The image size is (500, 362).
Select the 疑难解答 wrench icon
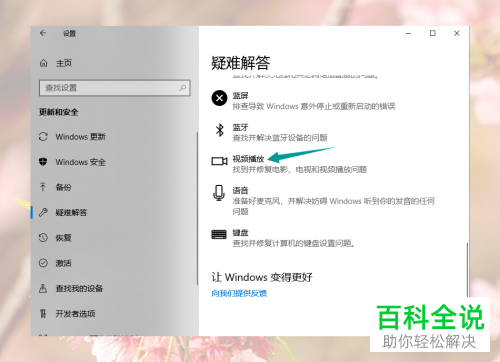coord(43,212)
